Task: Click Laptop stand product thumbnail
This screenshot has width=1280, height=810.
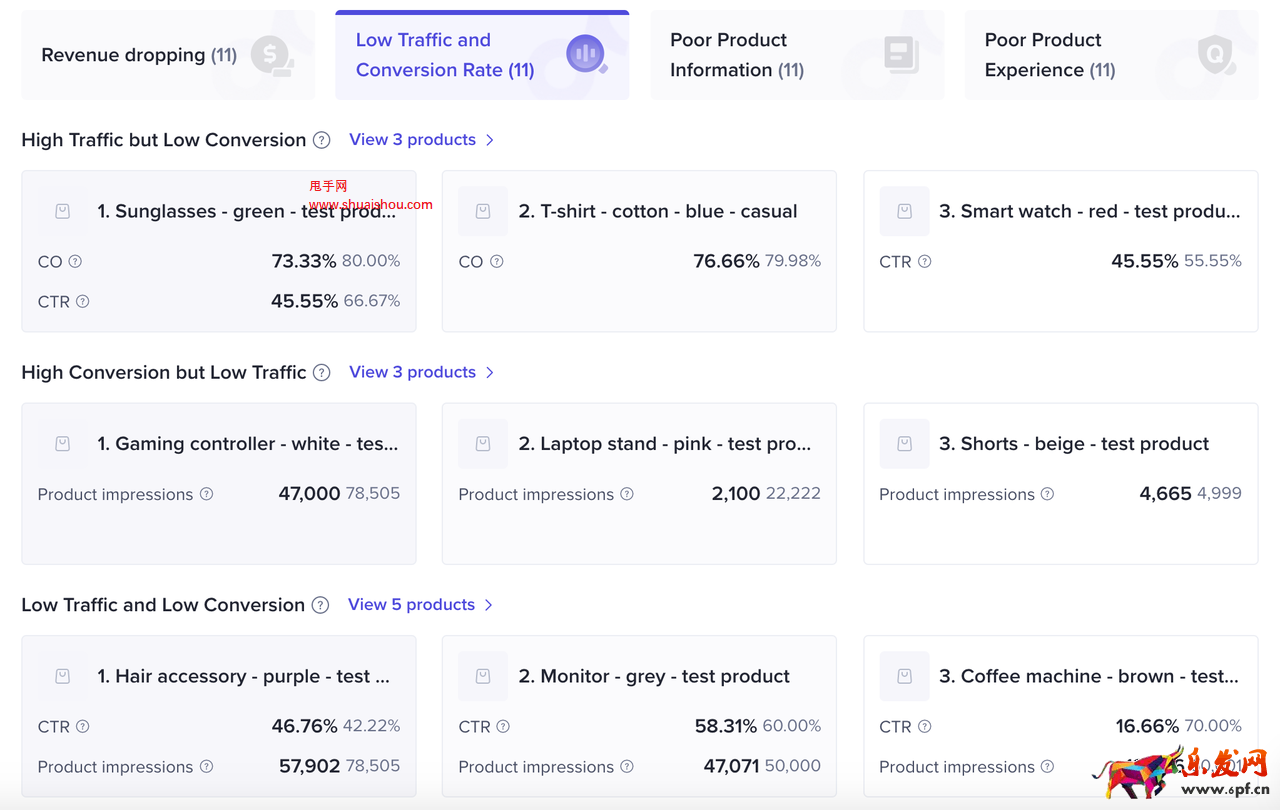Action: pos(483,444)
